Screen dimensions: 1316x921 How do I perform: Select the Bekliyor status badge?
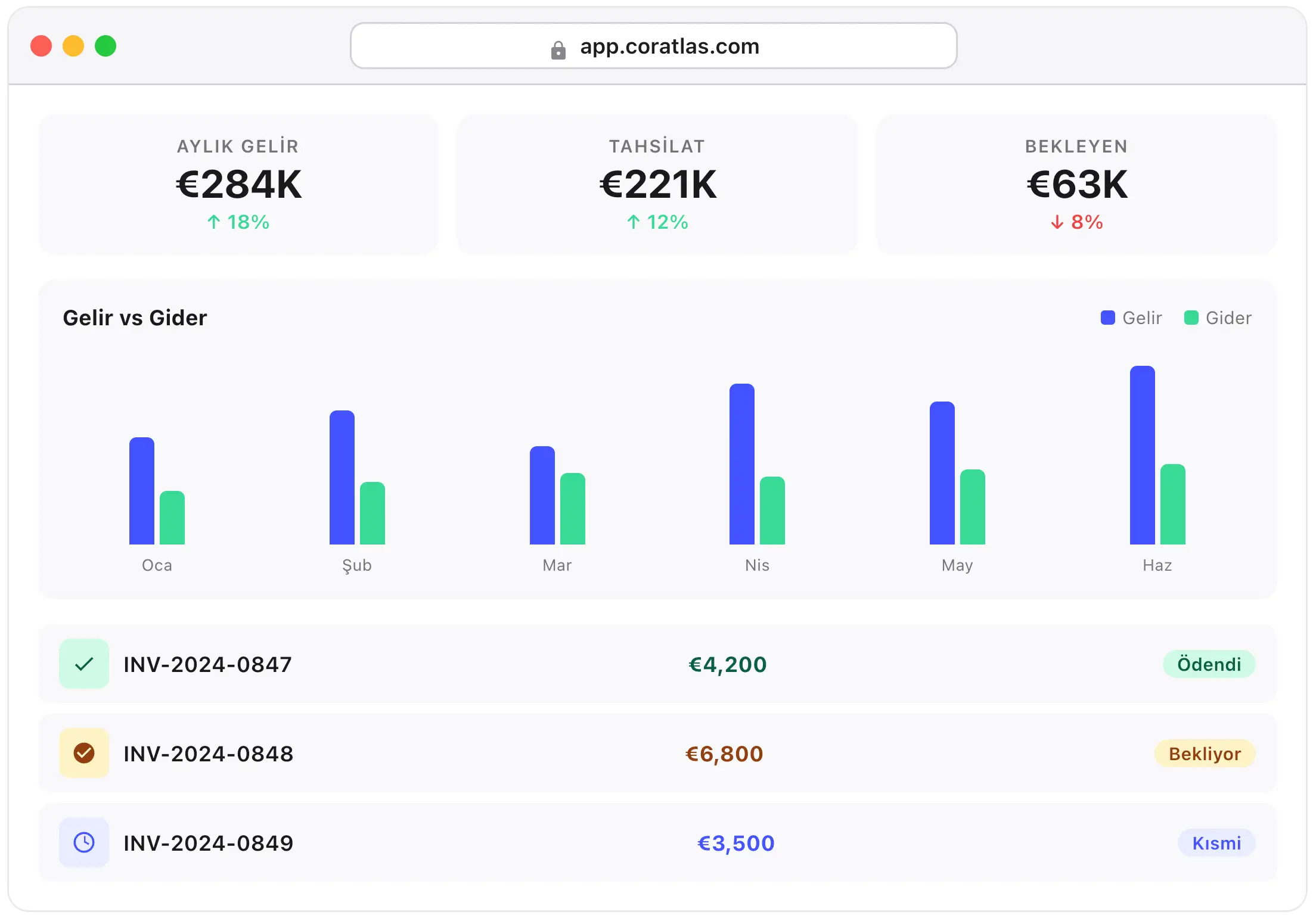[1205, 753]
